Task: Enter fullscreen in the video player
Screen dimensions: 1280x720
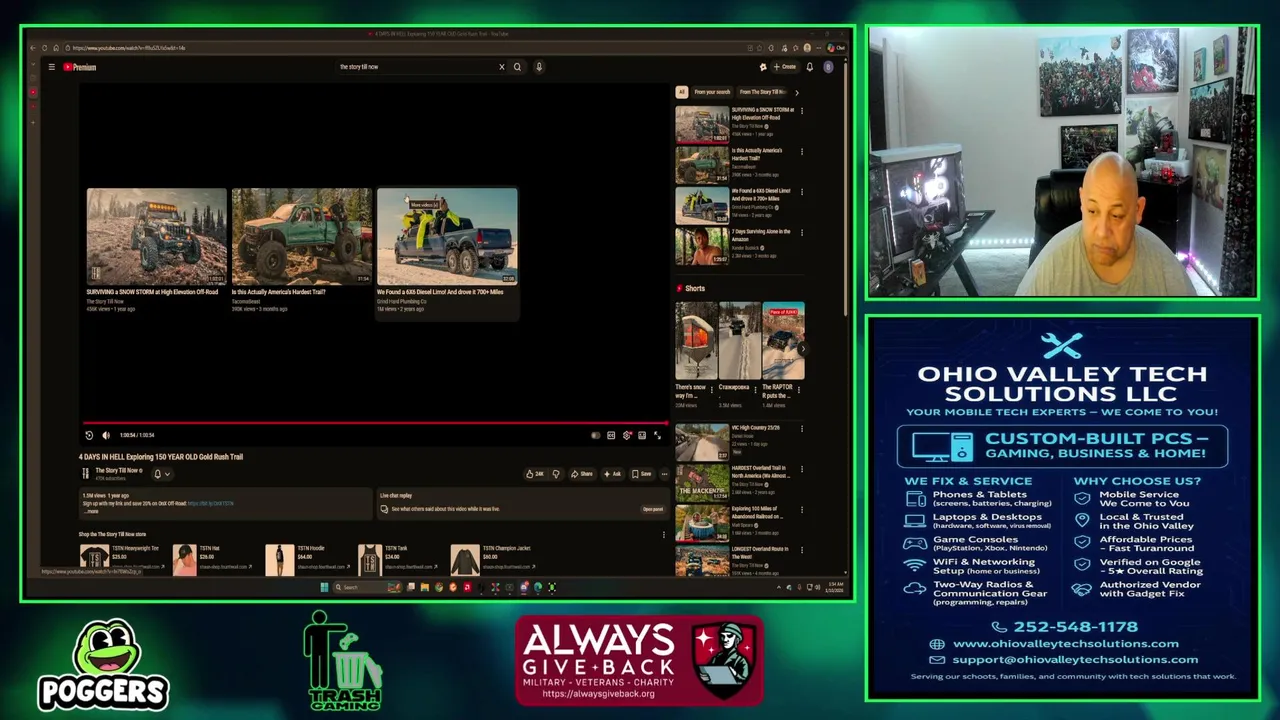Action: pos(657,435)
